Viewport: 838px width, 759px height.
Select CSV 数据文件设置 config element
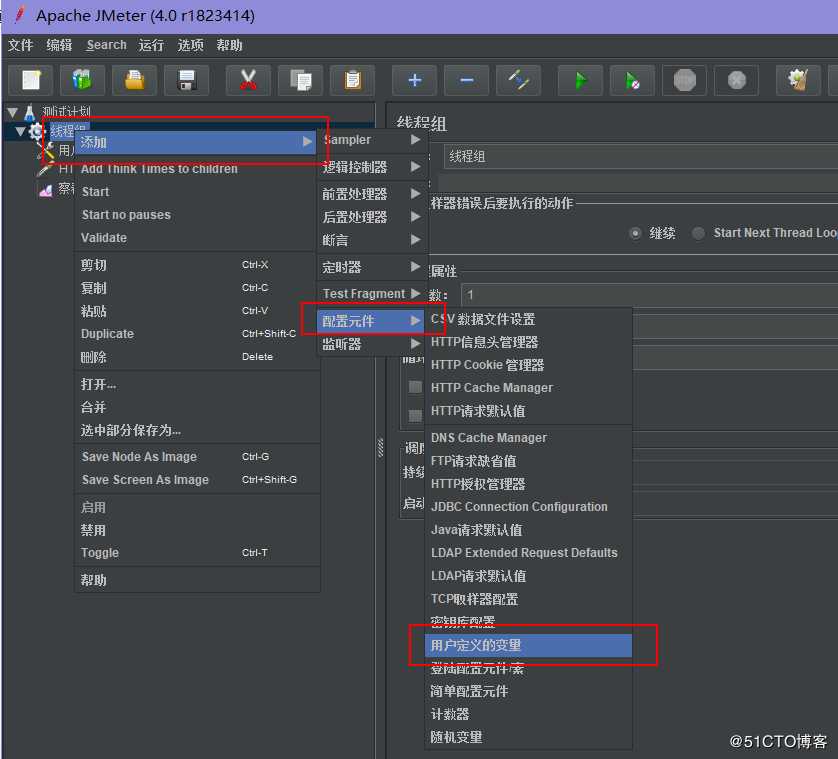coord(529,320)
